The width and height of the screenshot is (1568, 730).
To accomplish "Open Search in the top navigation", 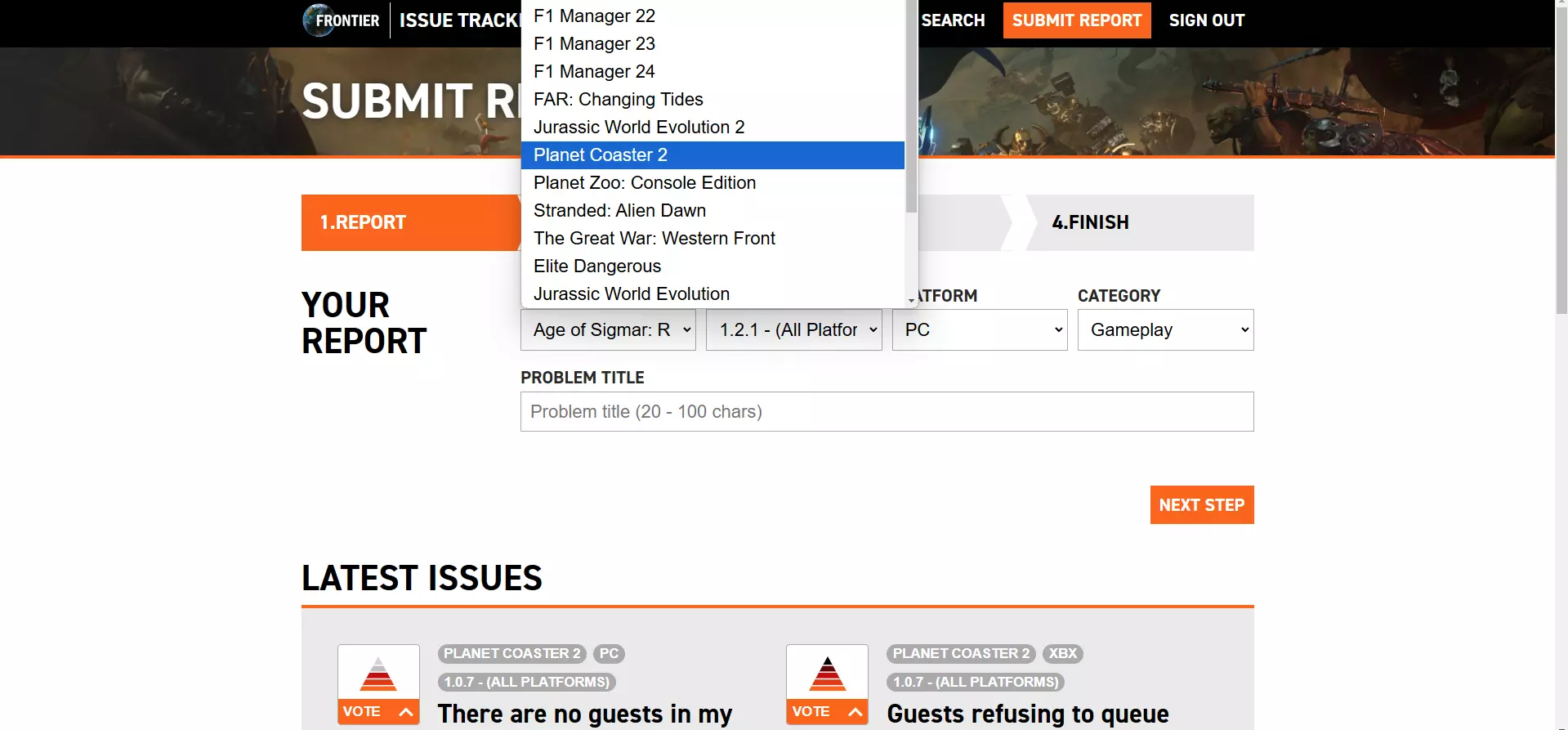I will tap(953, 20).
